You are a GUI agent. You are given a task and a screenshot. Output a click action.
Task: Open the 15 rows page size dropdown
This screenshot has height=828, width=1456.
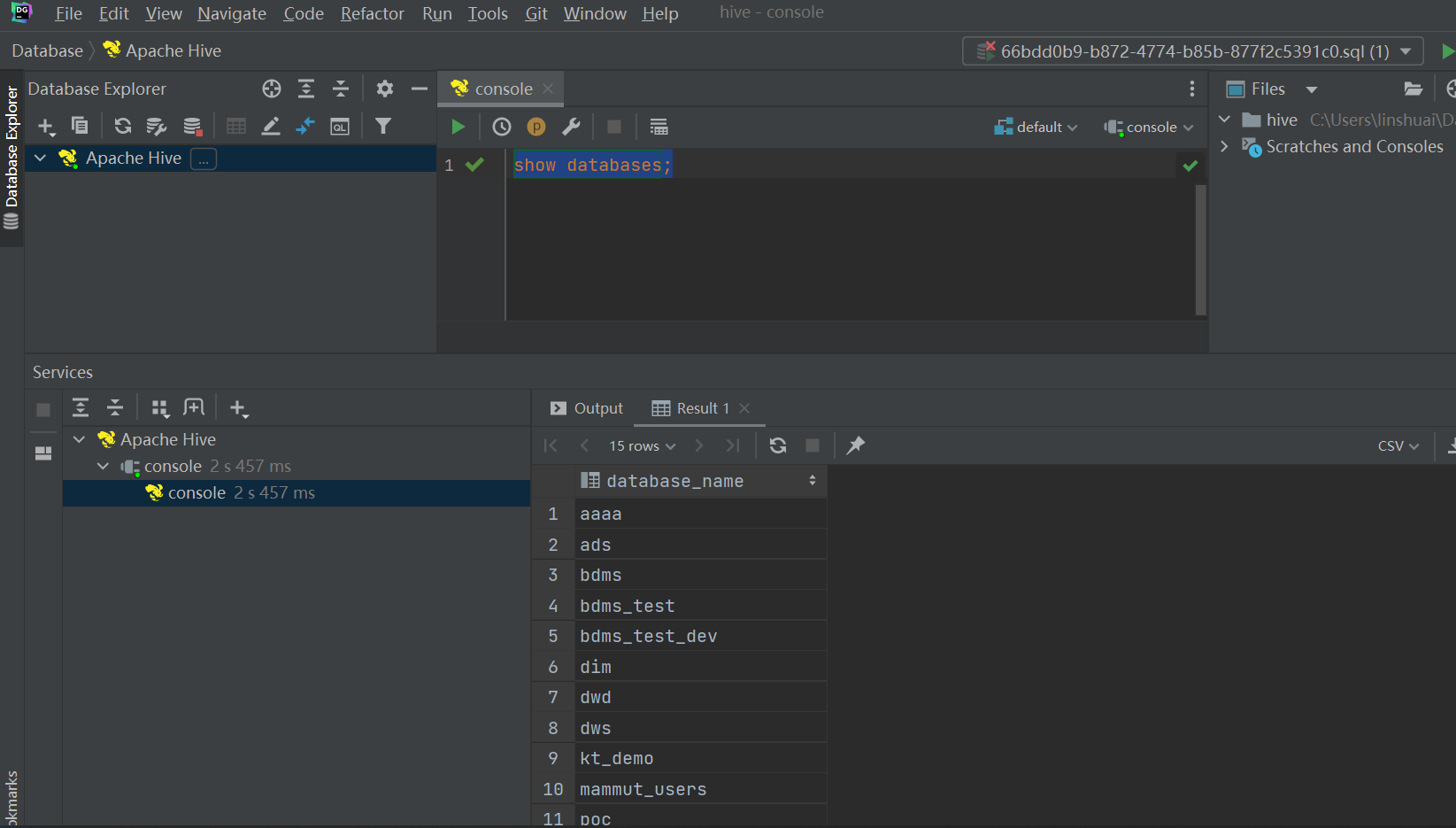point(642,445)
